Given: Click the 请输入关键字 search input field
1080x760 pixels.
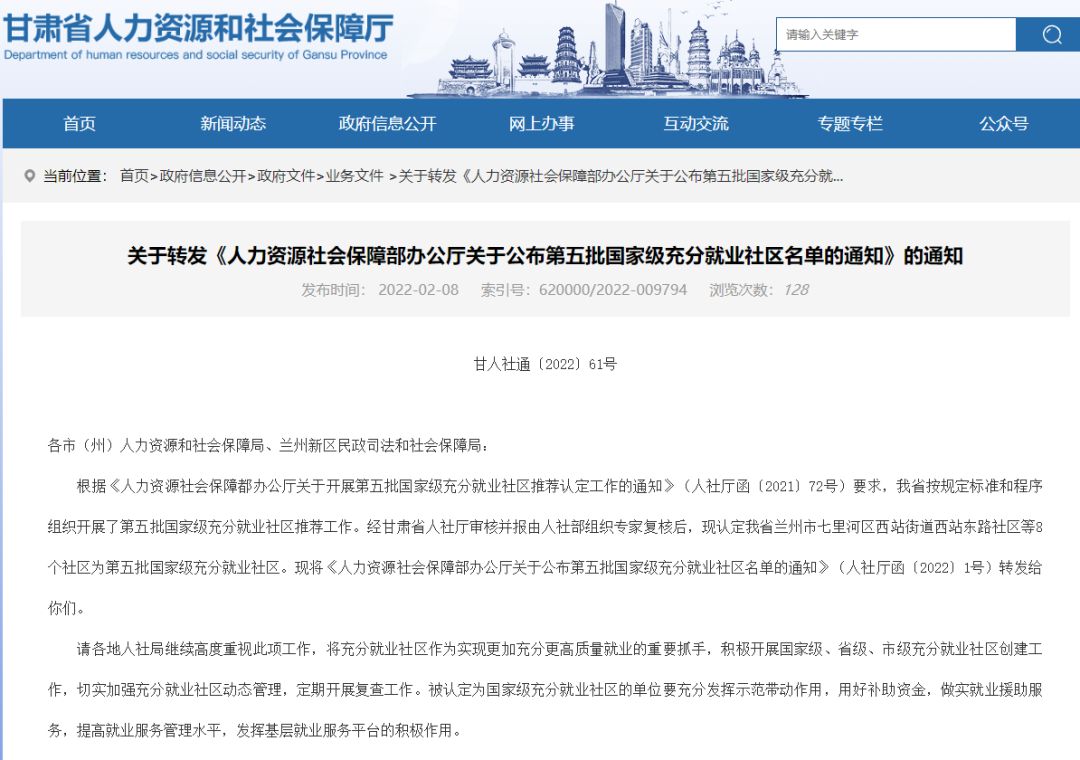Looking at the screenshot, I should tap(895, 34).
